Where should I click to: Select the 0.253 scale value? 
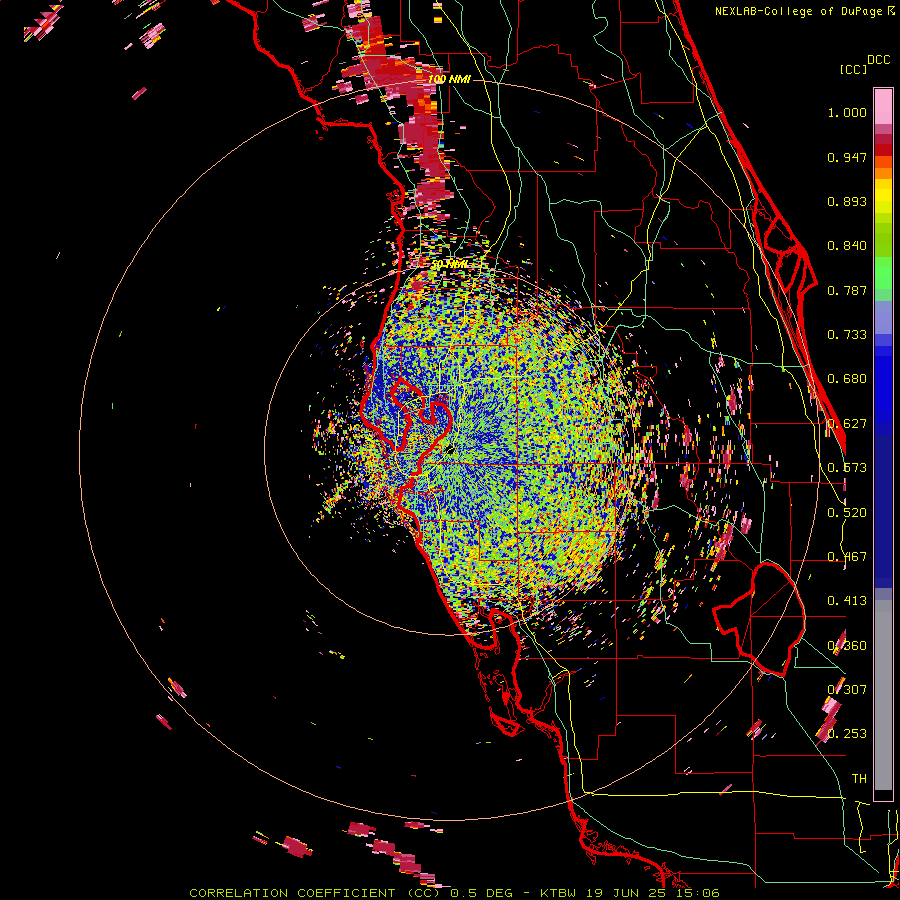pyautogui.click(x=847, y=734)
